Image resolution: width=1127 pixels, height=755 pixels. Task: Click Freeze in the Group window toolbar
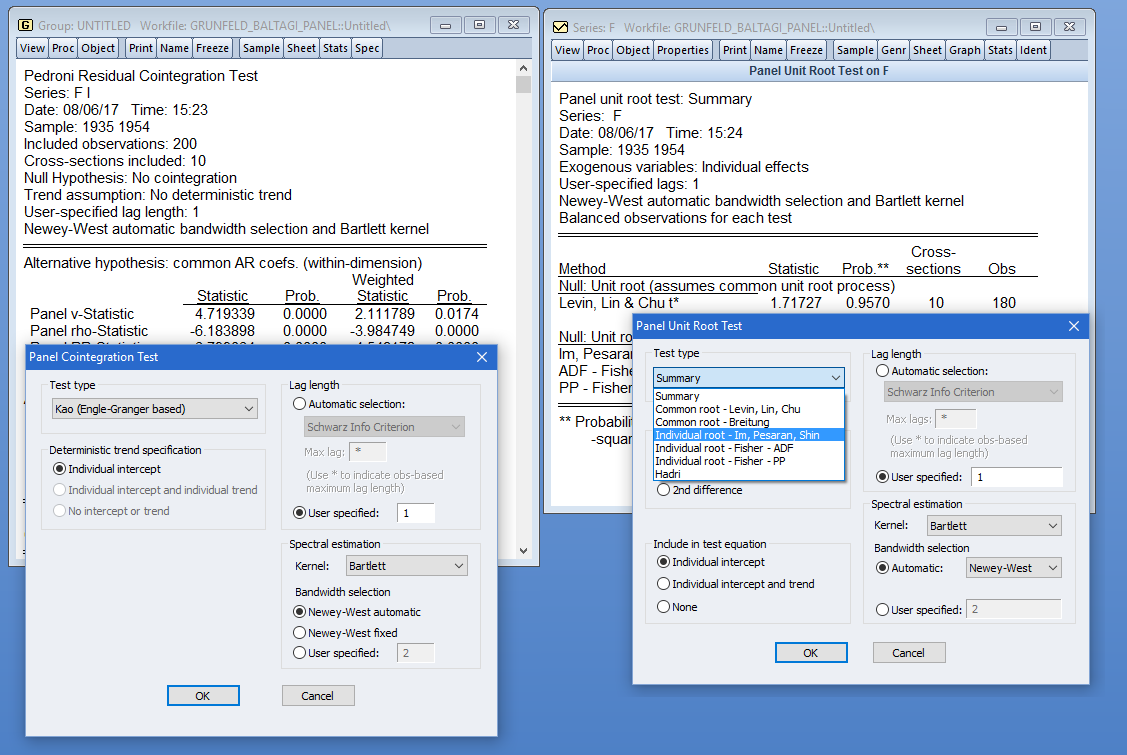click(x=213, y=48)
